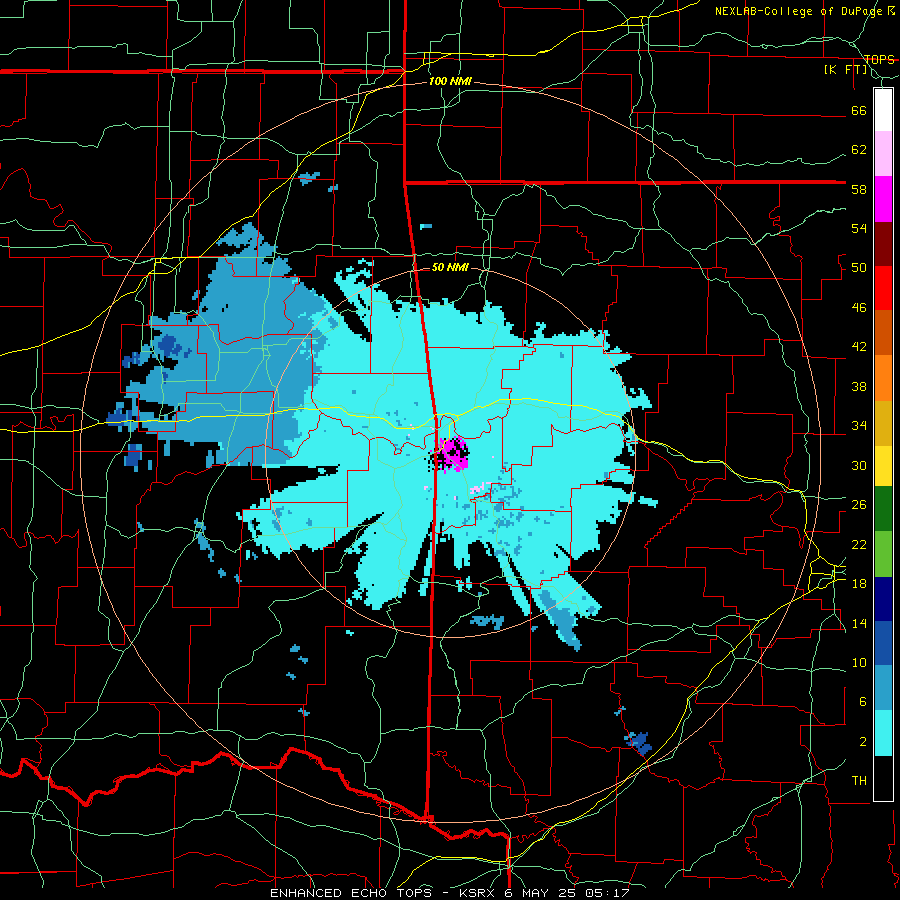The height and width of the screenshot is (900, 900).
Task: Click the legend value 10
Action: pyautogui.click(x=859, y=662)
